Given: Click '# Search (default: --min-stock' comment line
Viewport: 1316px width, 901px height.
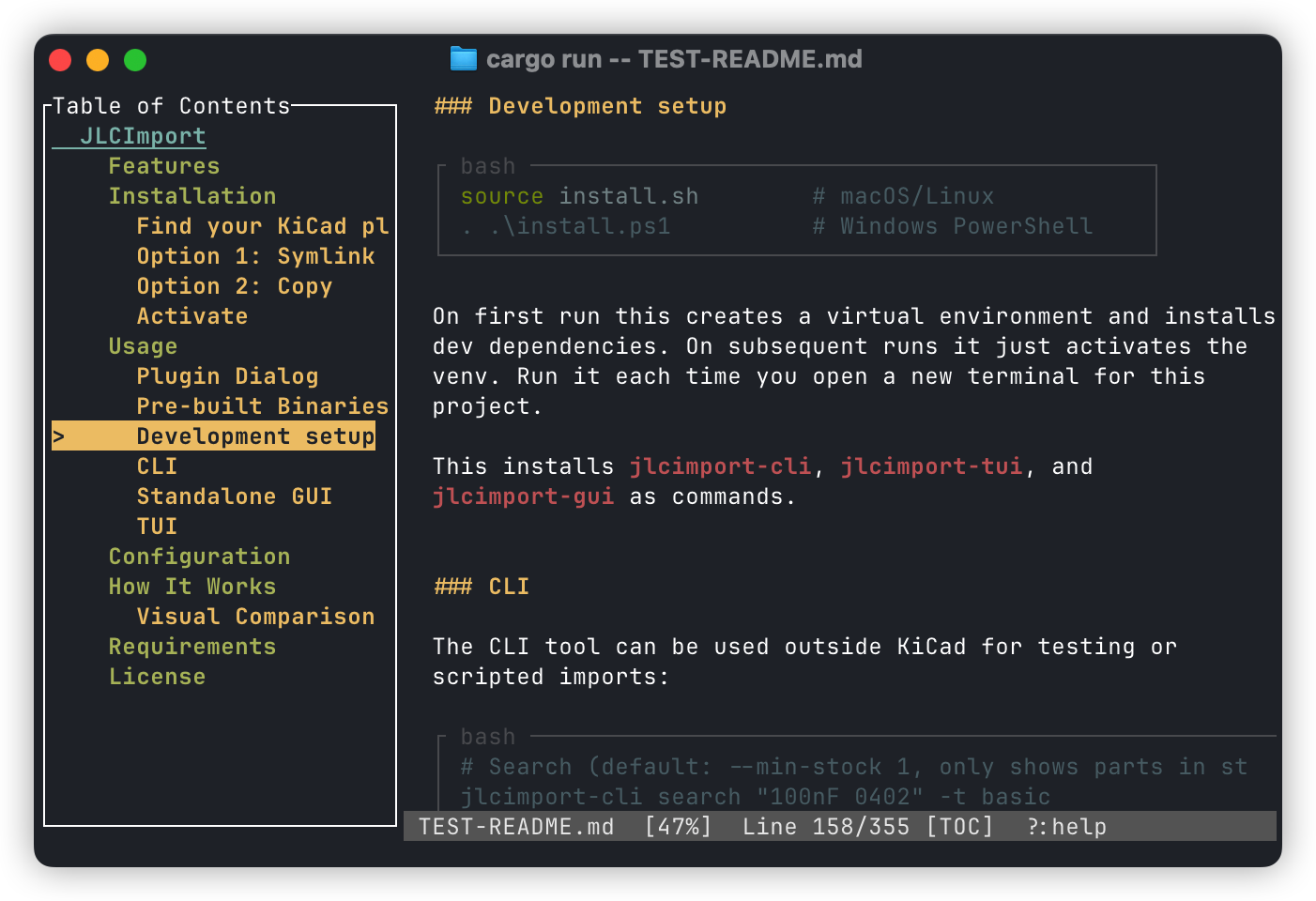Looking at the screenshot, I should [x=854, y=767].
